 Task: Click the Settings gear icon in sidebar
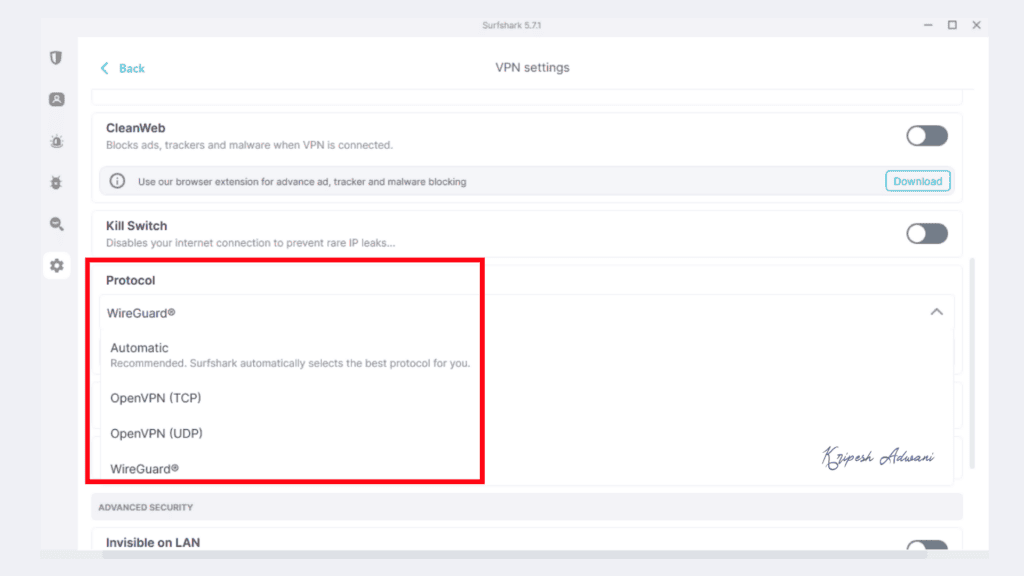click(57, 266)
